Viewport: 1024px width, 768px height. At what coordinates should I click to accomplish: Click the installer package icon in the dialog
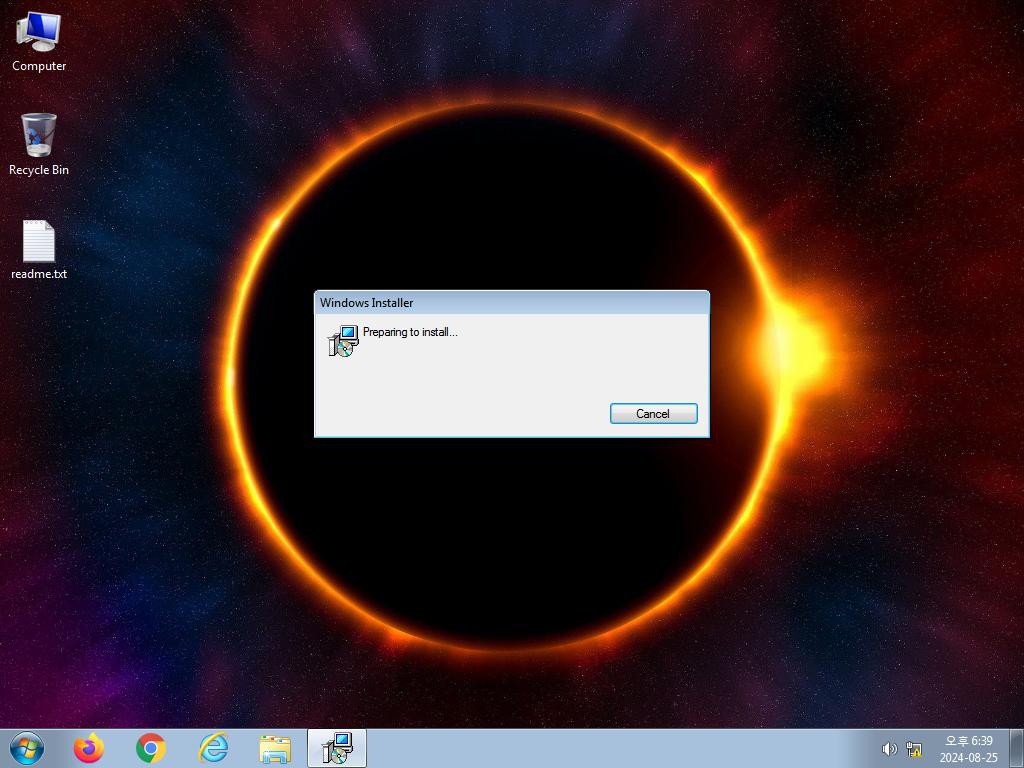(x=343, y=341)
